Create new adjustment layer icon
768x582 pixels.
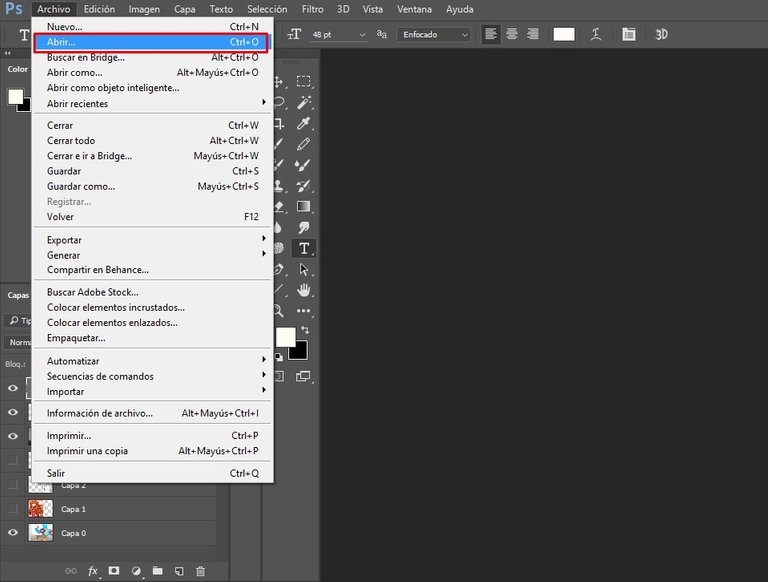[136, 571]
